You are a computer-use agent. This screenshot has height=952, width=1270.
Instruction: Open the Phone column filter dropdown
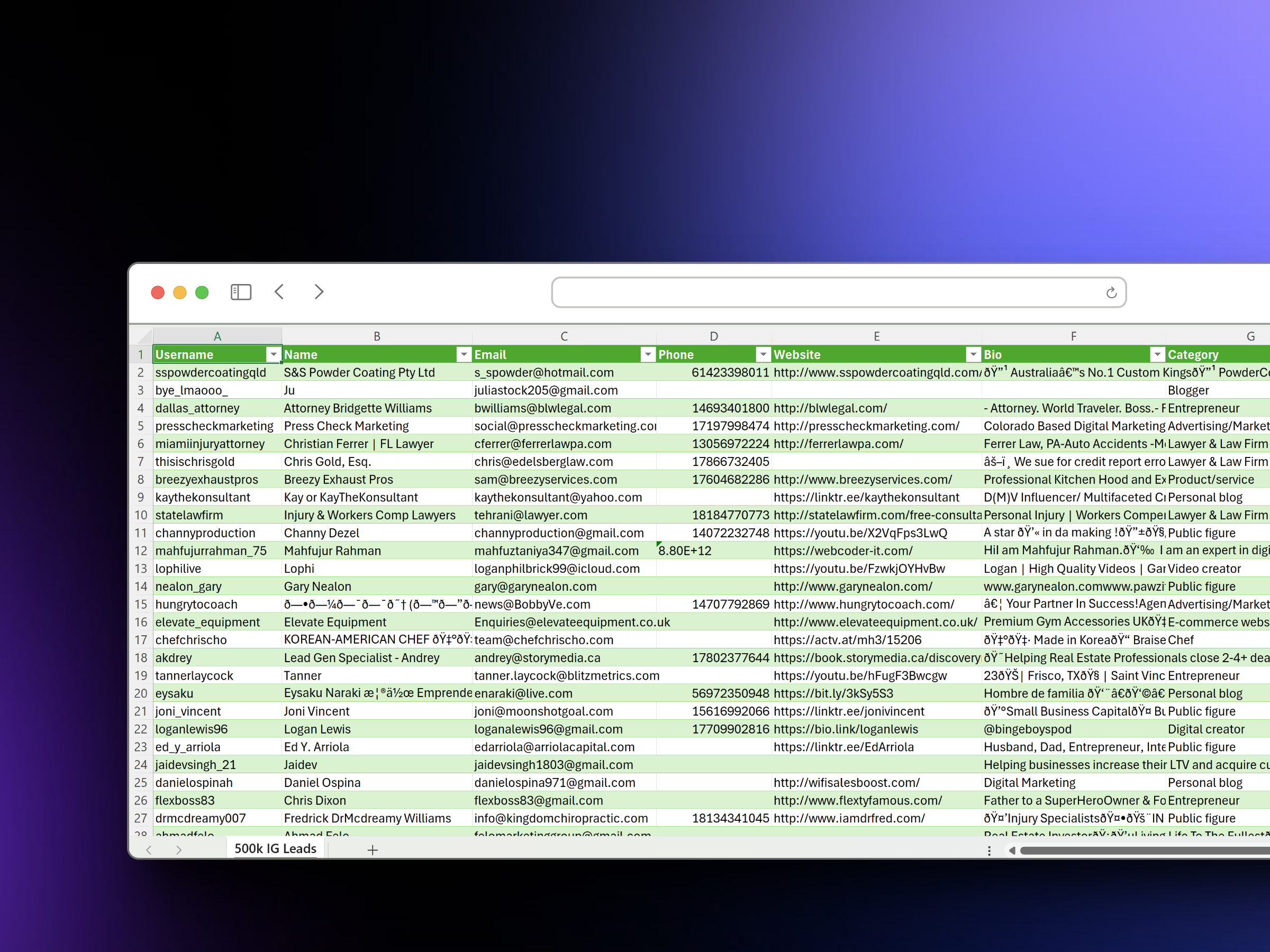pyautogui.click(x=763, y=355)
